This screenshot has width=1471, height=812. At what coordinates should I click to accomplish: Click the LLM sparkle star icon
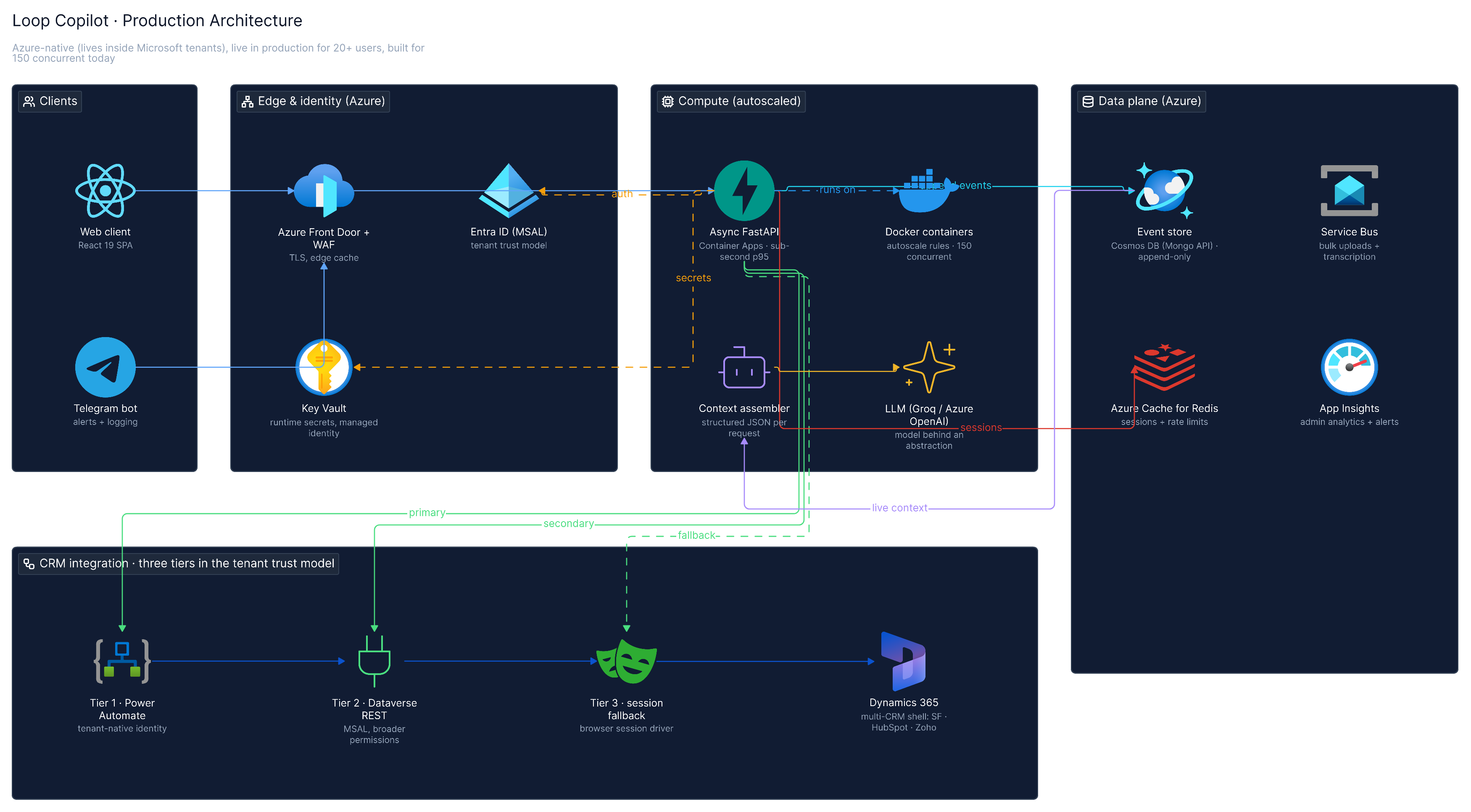click(928, 367)
